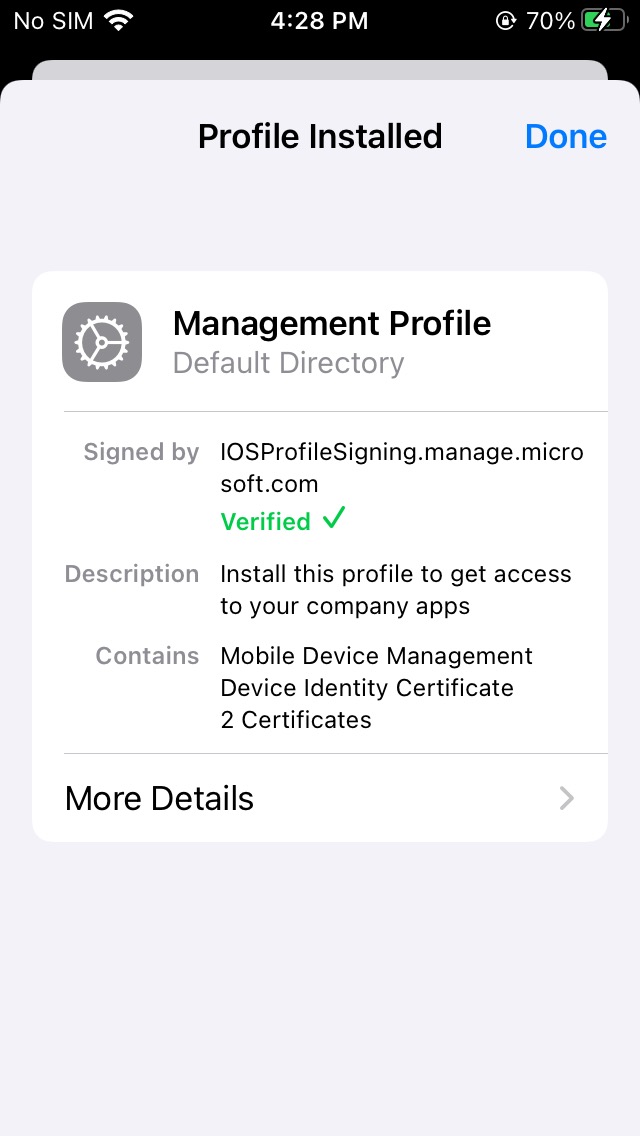Viewport: 640px width, 1136px height.
Task: Tap the 4:28 PM clock
Action: tap(320, 21)
